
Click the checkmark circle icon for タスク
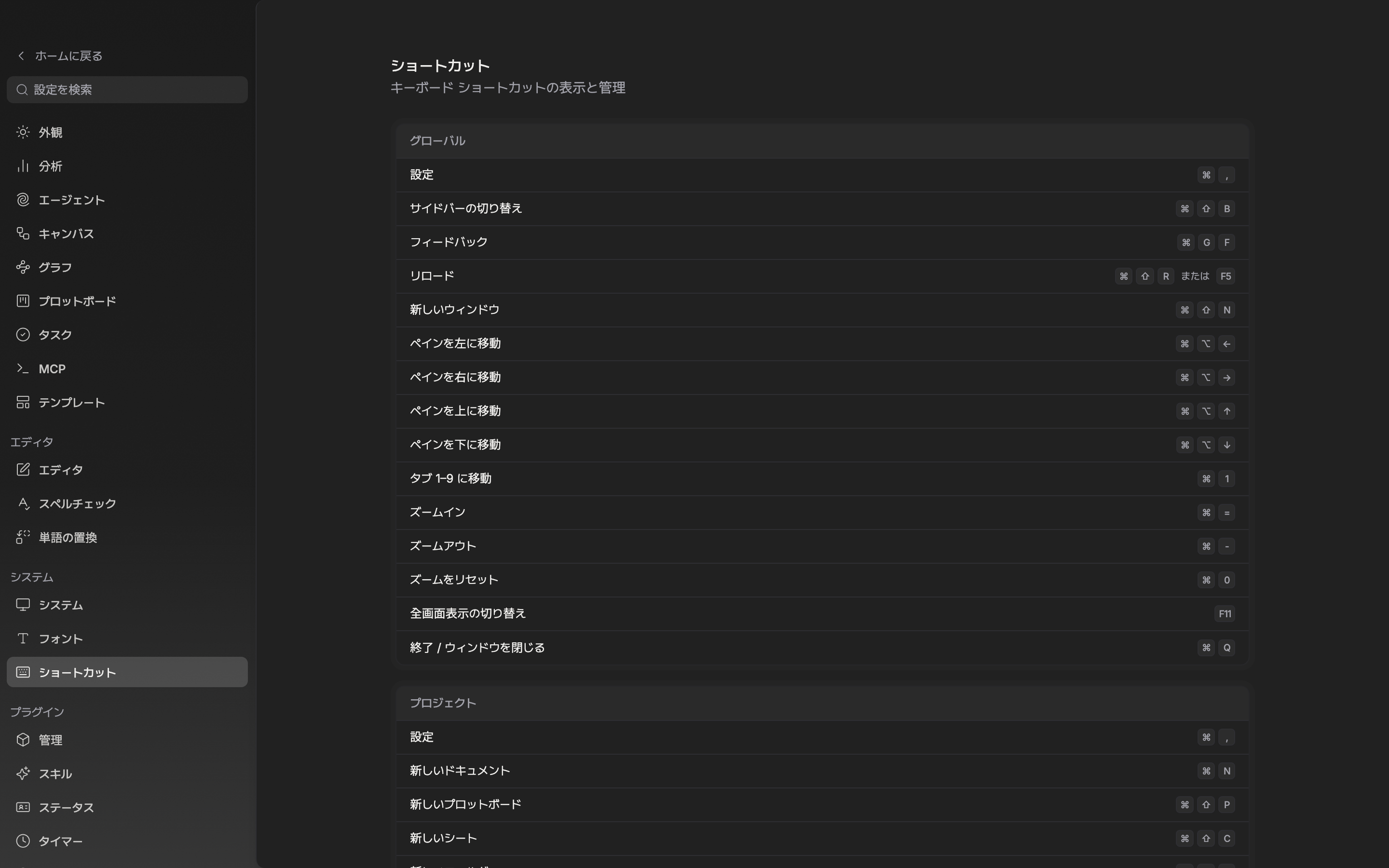[23, 335]
